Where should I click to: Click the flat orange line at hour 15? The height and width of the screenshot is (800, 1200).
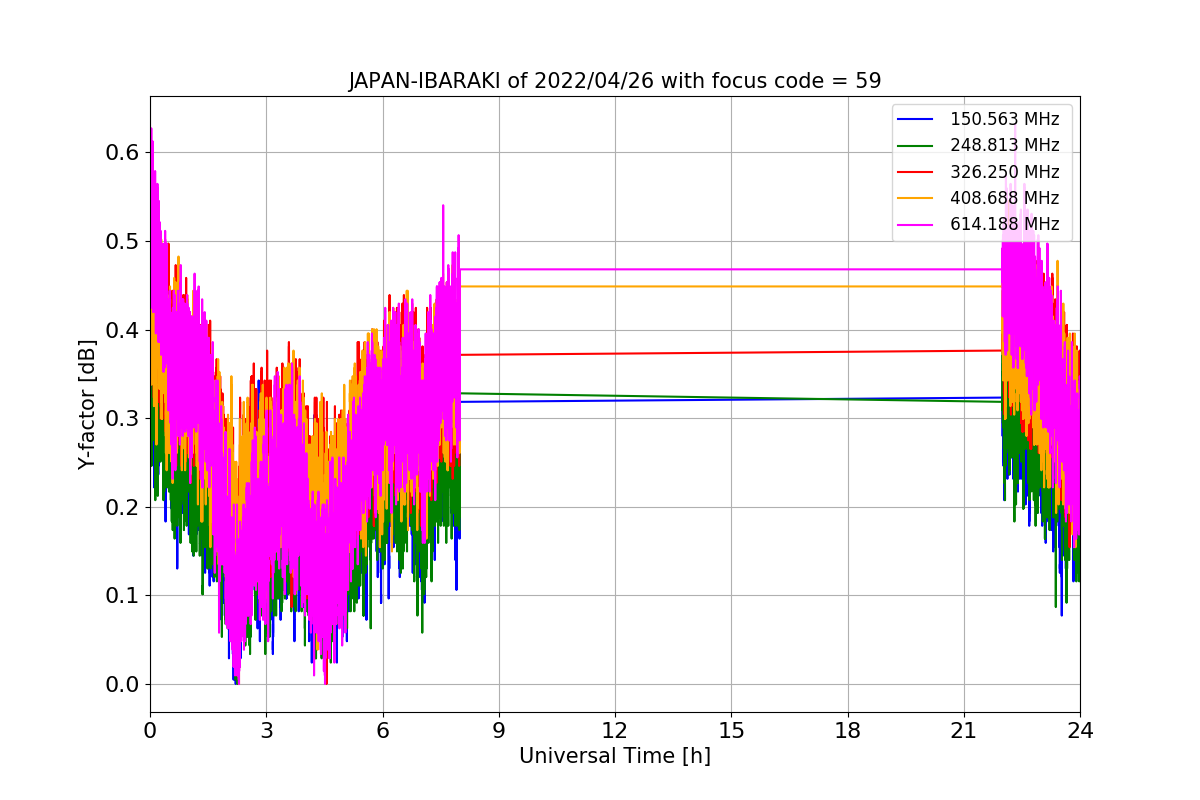click(x=731, y=286)
